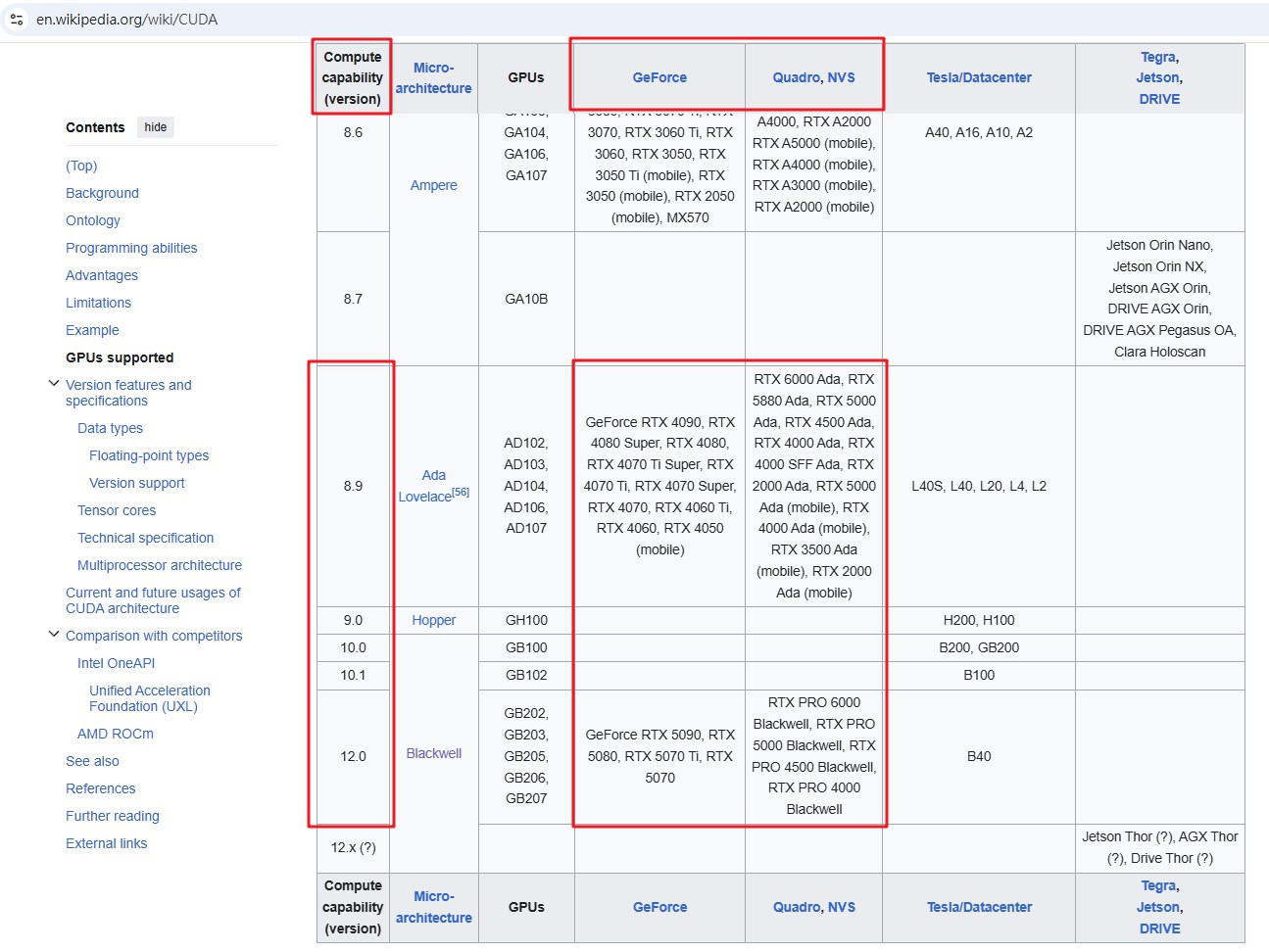The image size is (1269, 952).
Task: Go to AMD ROCm subsection
Action: pos(116,734)
